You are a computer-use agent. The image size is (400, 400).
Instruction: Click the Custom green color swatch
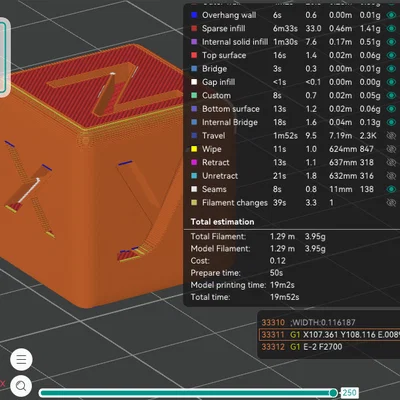194,95
